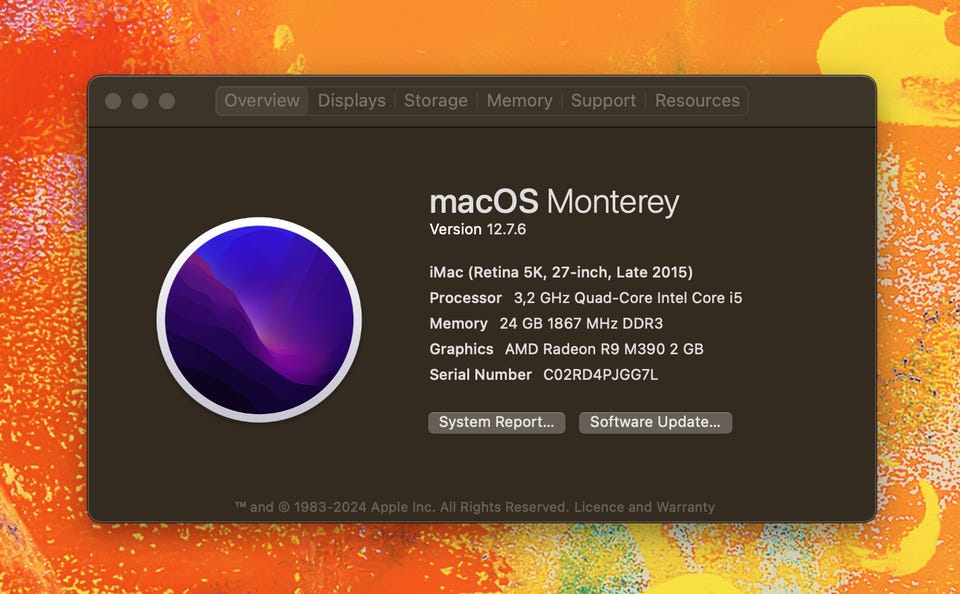Click the Graphics label
The width and height of the screenshot is (960, 594).
[461, 350]
